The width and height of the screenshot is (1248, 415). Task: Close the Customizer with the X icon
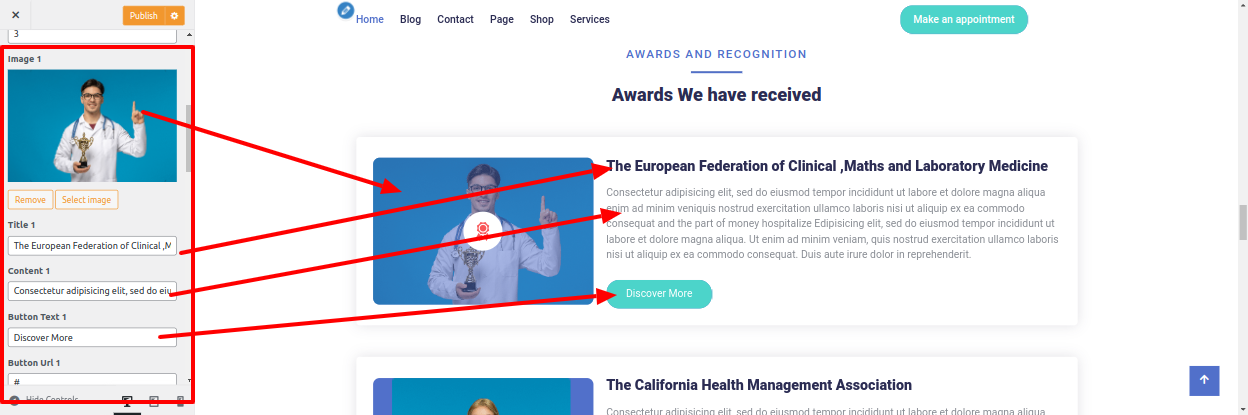15,15
